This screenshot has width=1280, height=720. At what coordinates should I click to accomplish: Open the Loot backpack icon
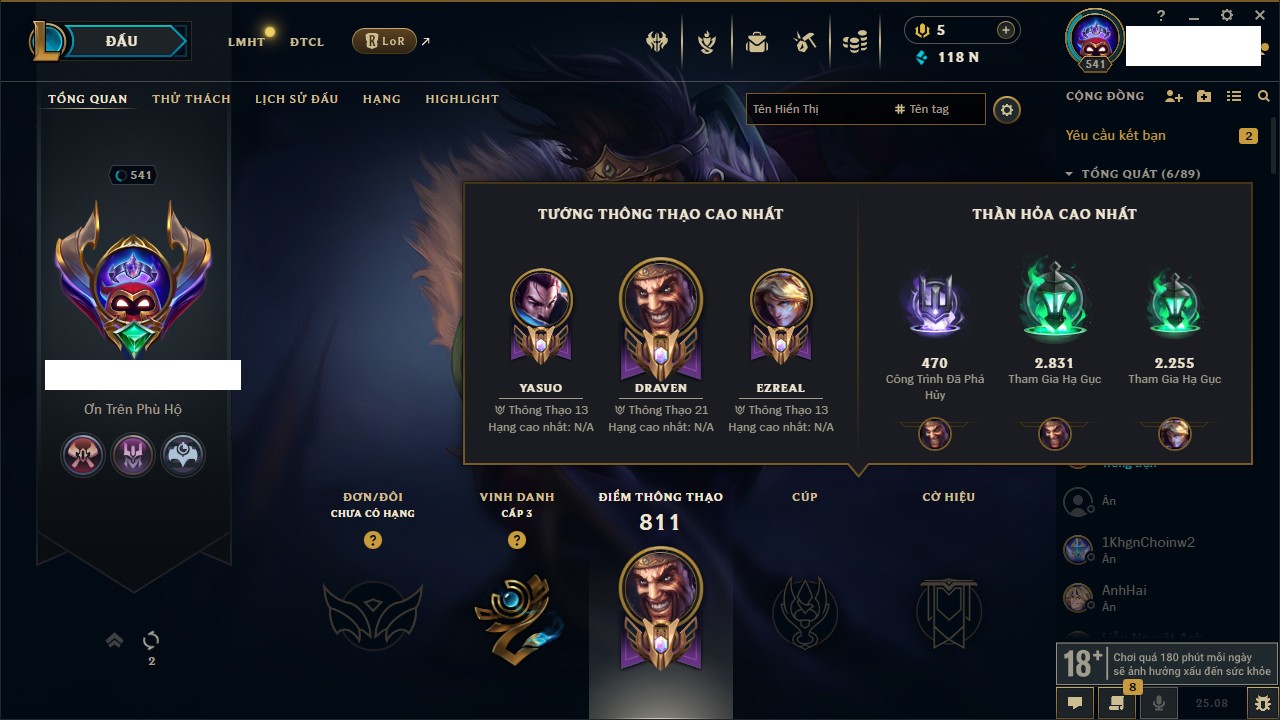(756, 42)
